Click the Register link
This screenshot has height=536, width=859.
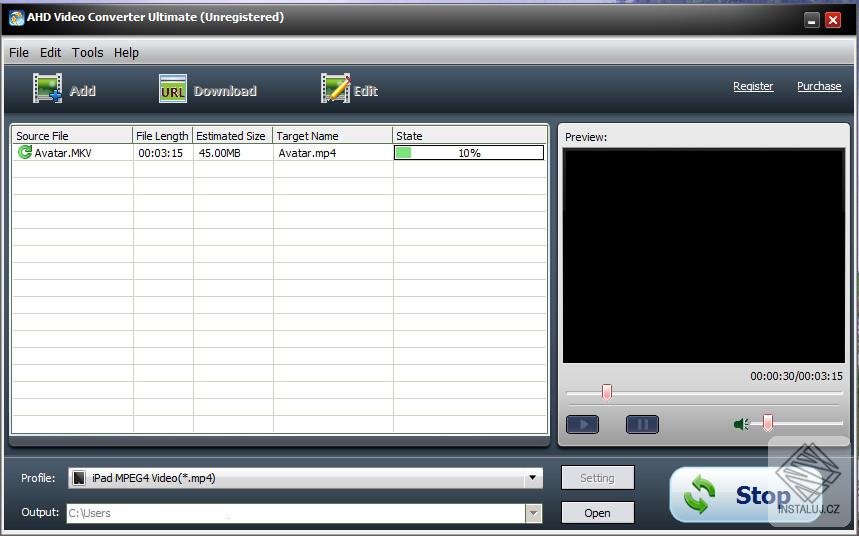pos(753,86)
